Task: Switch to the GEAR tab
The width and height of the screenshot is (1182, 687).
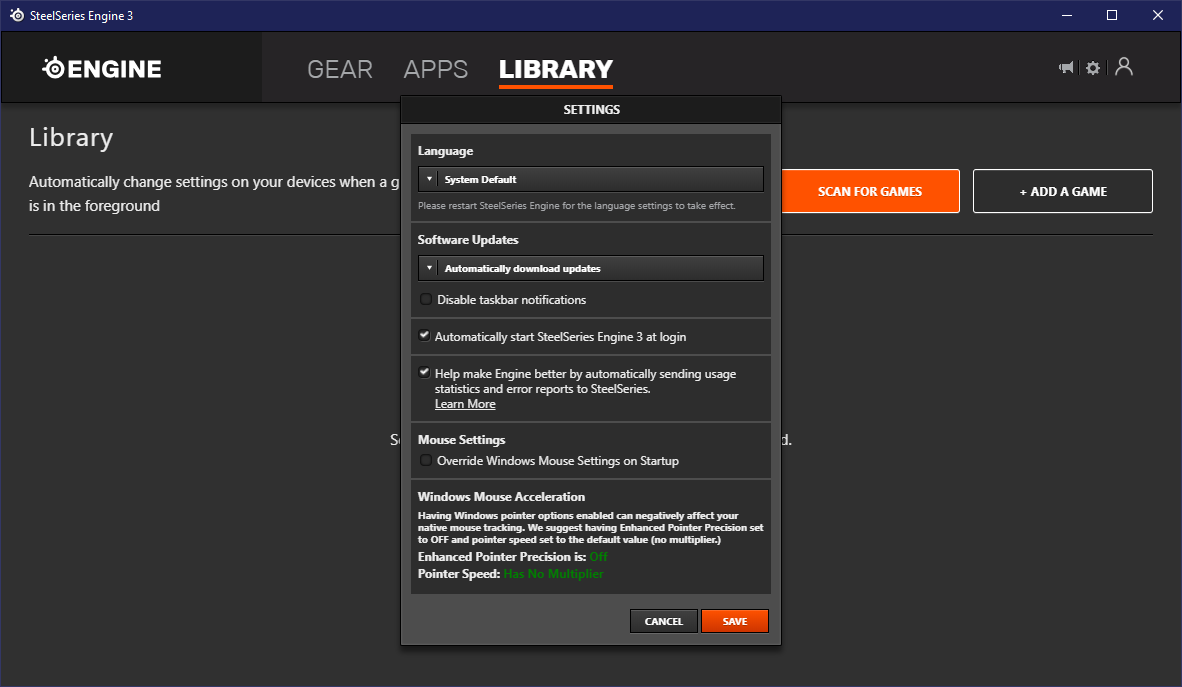Action: coord(340,69)
